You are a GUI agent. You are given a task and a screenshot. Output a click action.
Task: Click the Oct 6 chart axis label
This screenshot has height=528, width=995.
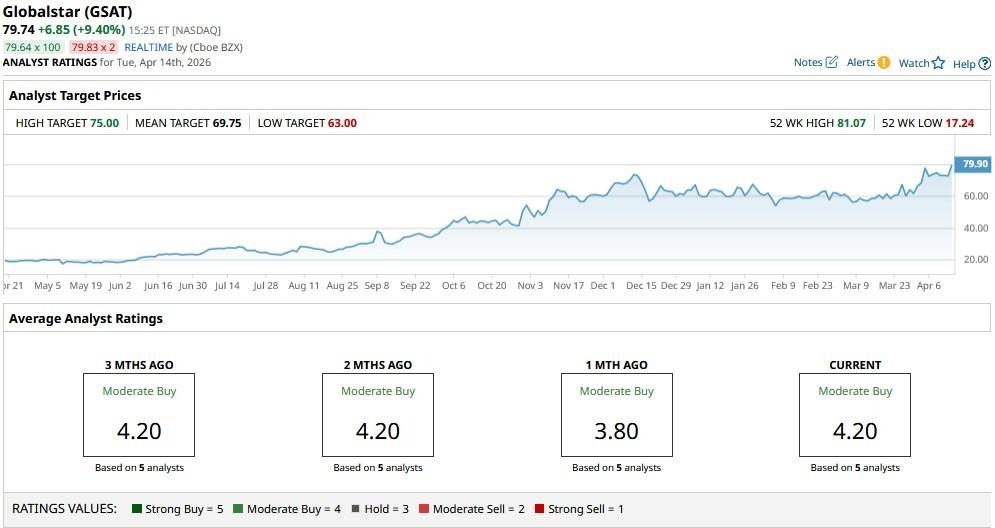(453, 286)
